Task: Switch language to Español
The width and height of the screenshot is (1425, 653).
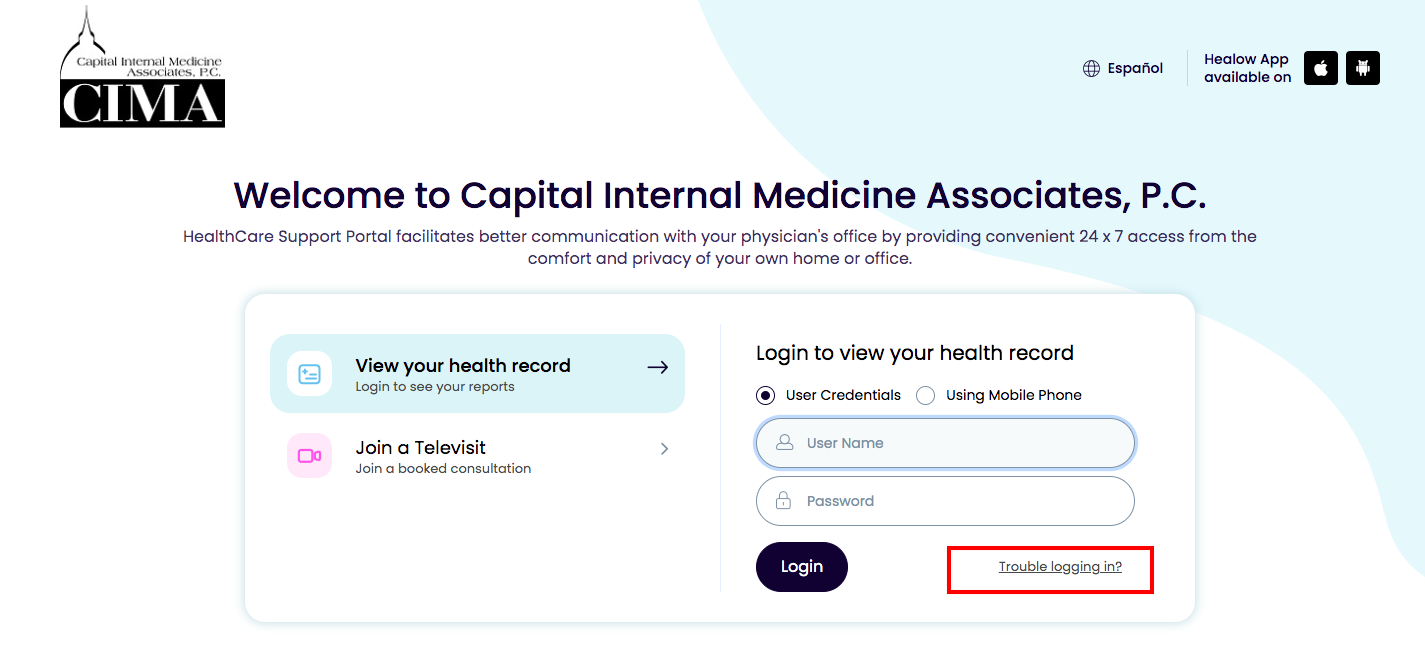Action: tap(1135, 69)
